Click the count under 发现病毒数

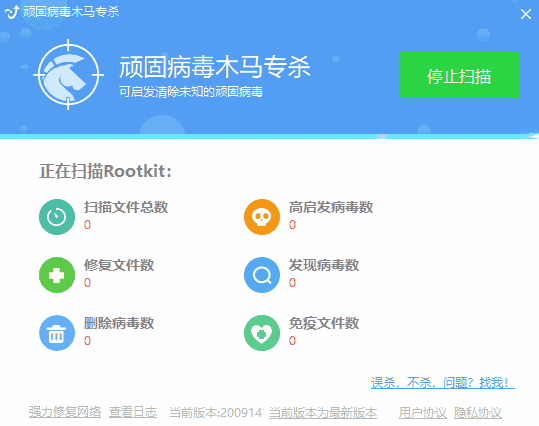[x=292, y=283]
